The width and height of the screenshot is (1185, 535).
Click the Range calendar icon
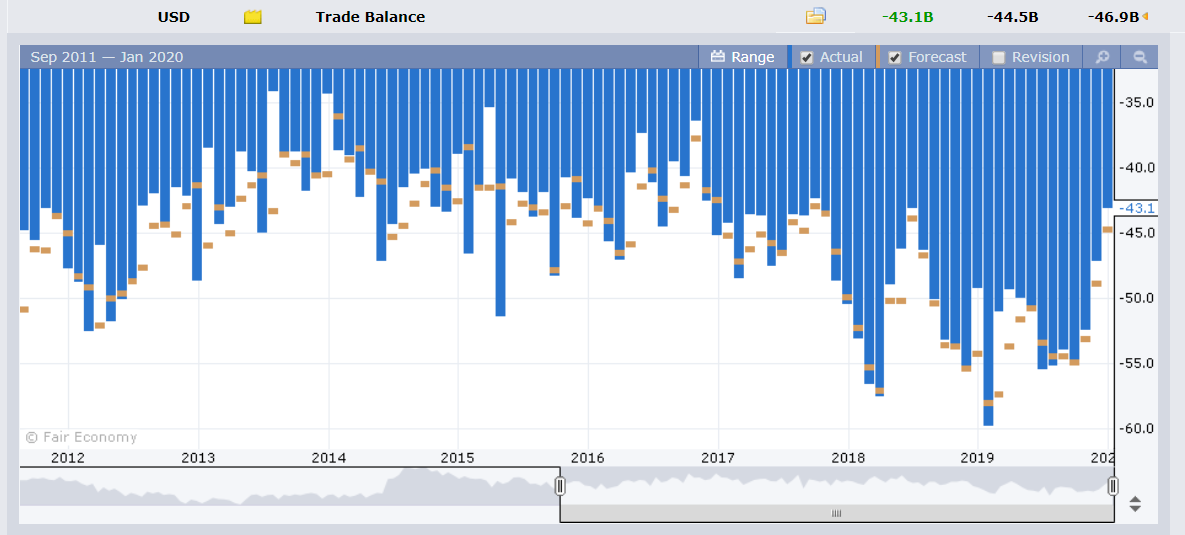[718, 57]
